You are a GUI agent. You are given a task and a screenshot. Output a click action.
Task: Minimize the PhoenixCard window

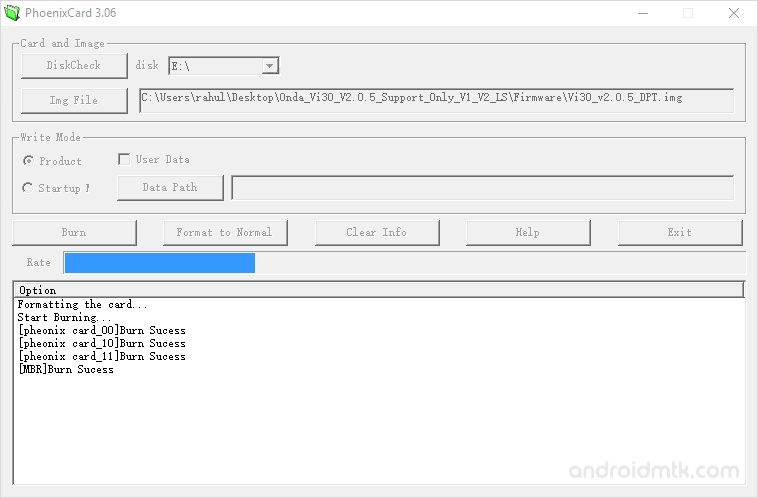click(643, 13)
